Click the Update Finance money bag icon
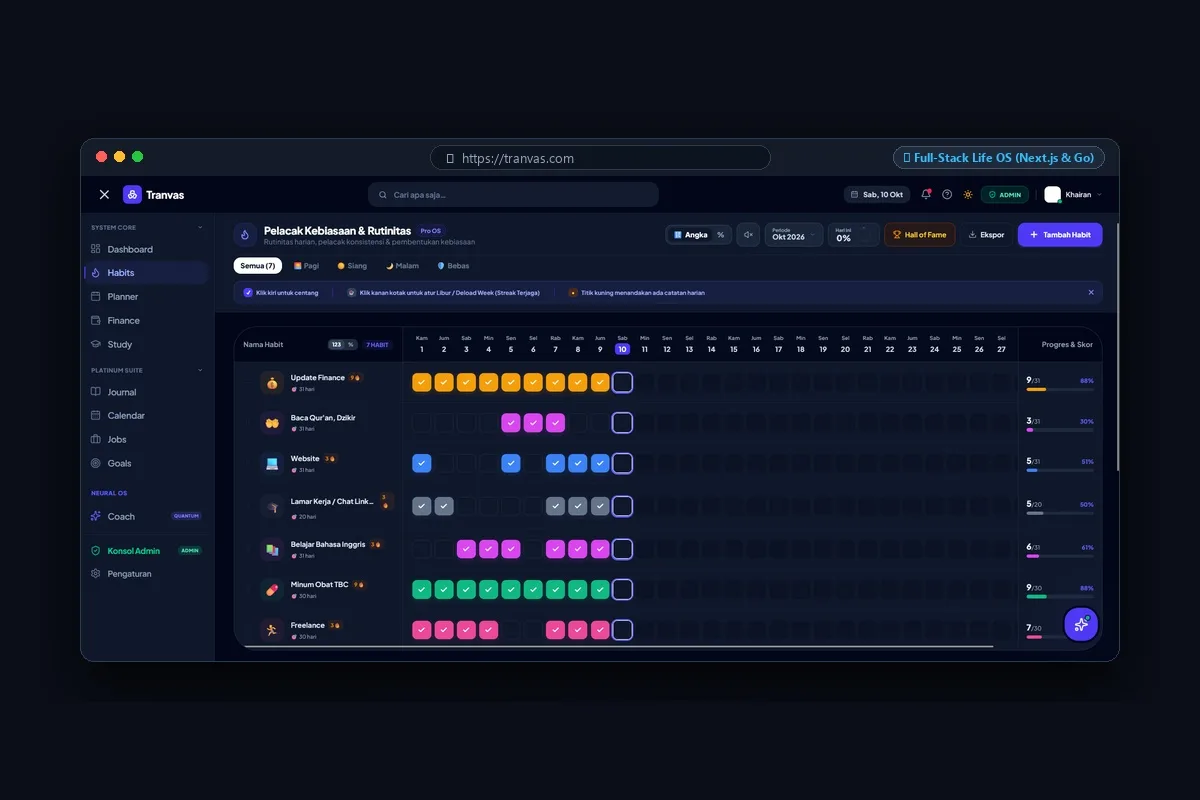This screenshot has width=1200, height=800. [x=271, y=382]
